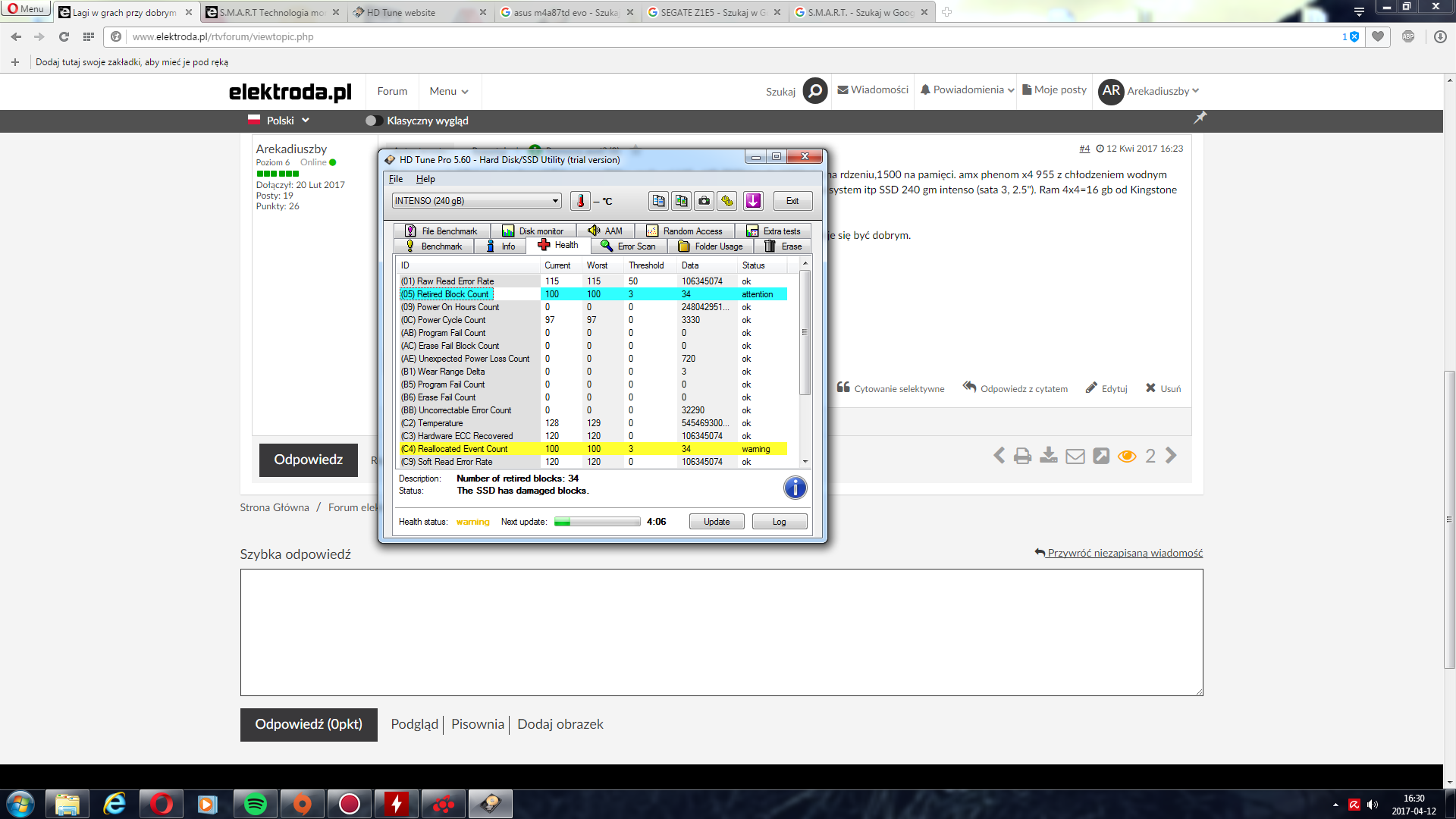Switch to the Random Access tab

tap(684, 231)
